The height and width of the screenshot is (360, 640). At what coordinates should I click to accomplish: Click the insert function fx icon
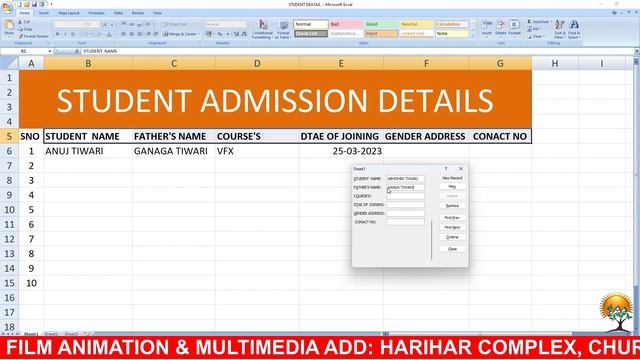pyautogui.click(x=77, y=51)
